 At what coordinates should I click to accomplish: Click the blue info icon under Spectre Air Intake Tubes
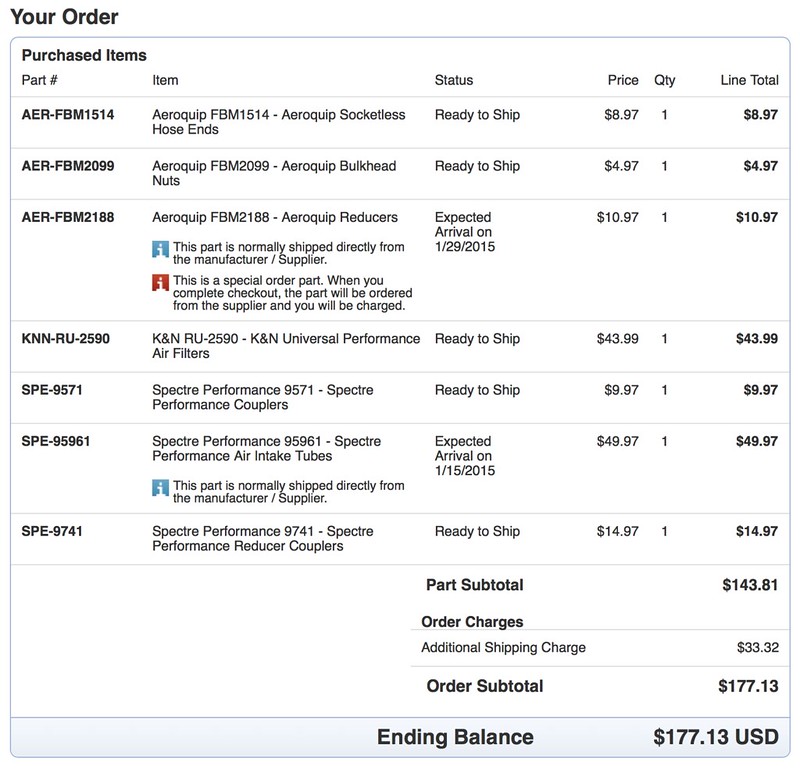click(x=161, y=486)
